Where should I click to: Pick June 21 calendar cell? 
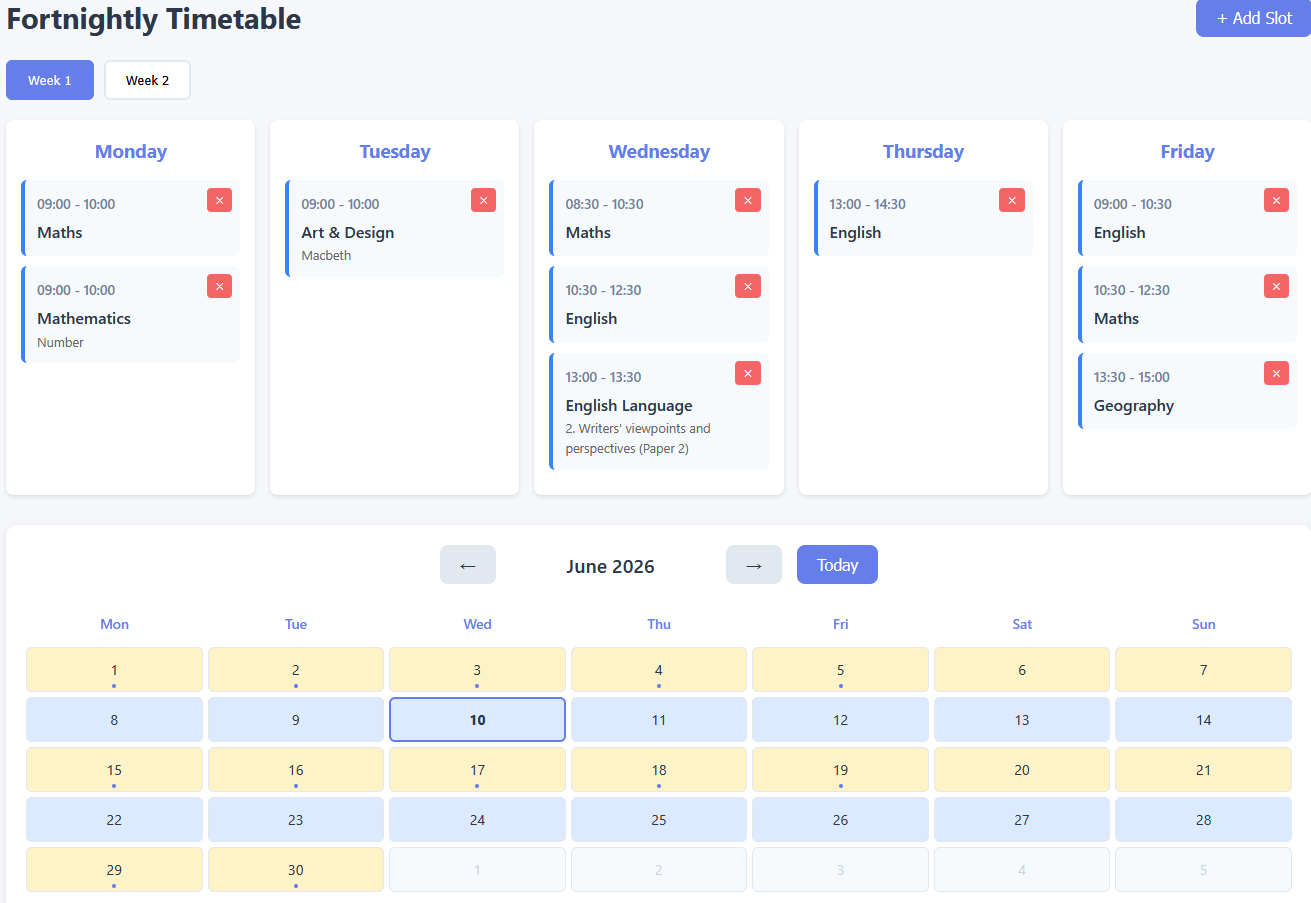[x=1203, y=770]
